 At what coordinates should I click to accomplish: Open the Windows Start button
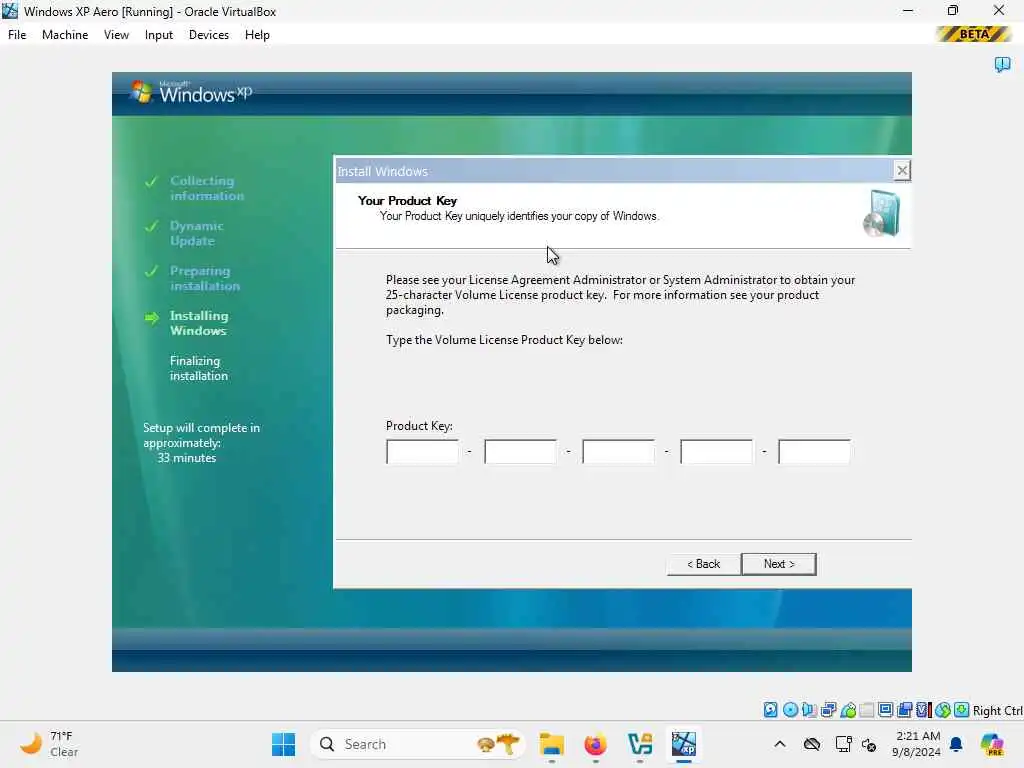click(283, 744)
